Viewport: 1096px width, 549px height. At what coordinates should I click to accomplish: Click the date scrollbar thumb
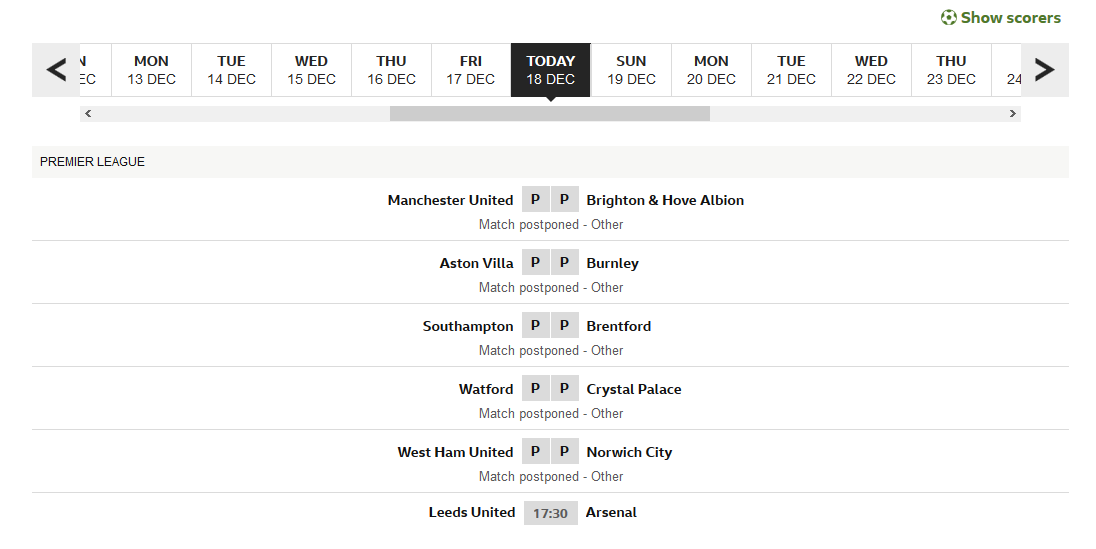click(x=549, y=113)
